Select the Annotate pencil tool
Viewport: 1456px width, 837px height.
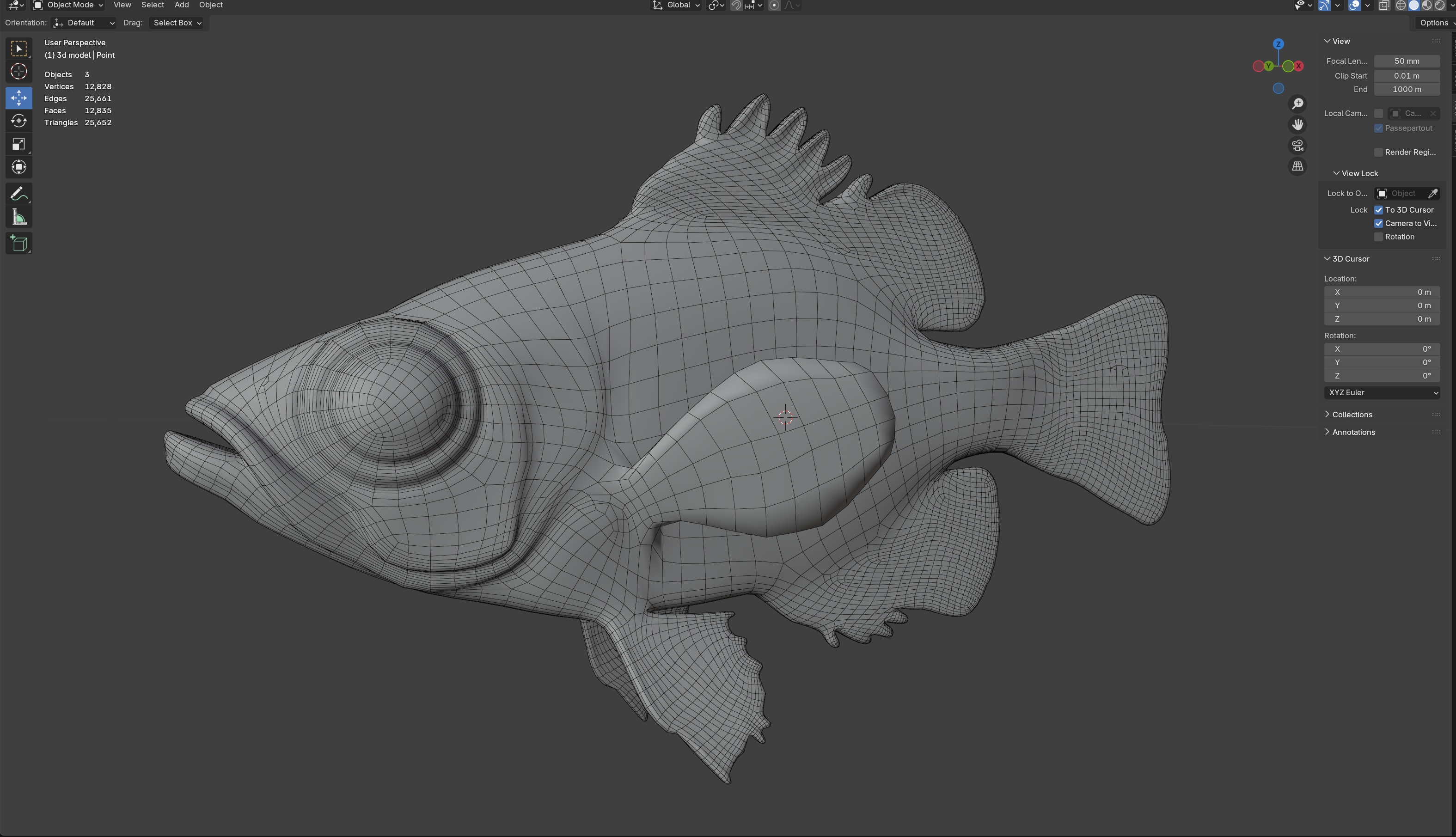tap(18, 194)
